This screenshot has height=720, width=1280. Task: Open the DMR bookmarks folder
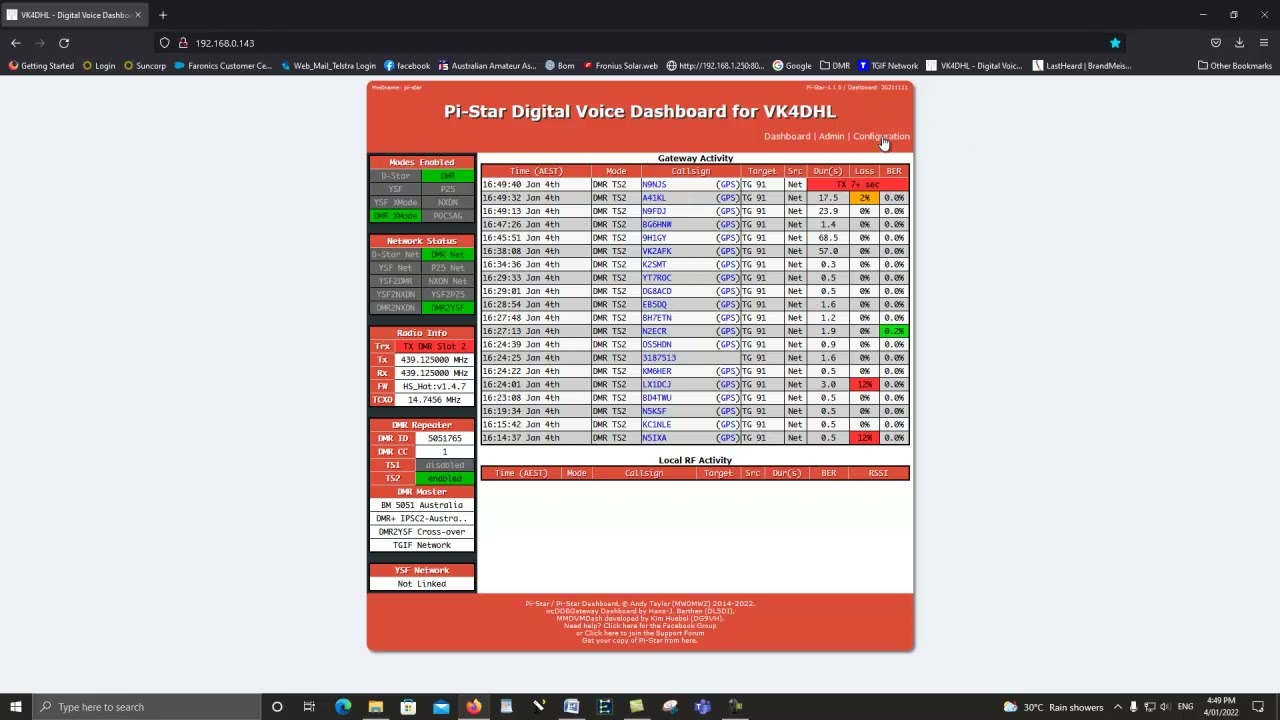835,66
